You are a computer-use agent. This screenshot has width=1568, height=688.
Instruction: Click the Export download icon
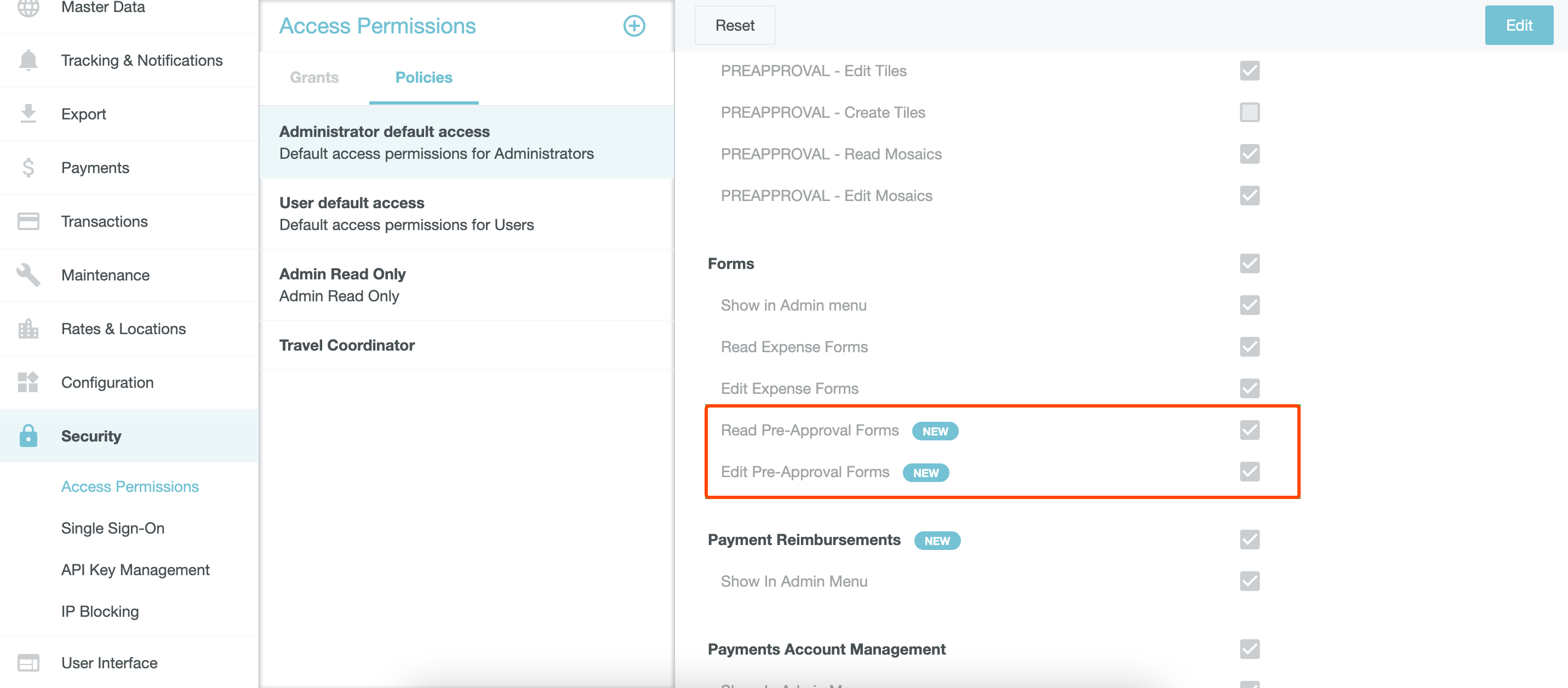[x=28, y=114]
